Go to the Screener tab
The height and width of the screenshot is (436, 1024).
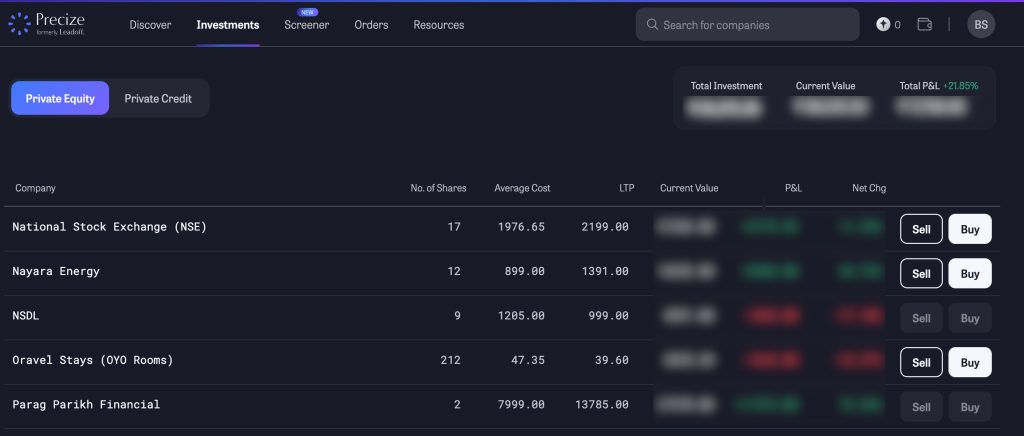tap(306, 25)
